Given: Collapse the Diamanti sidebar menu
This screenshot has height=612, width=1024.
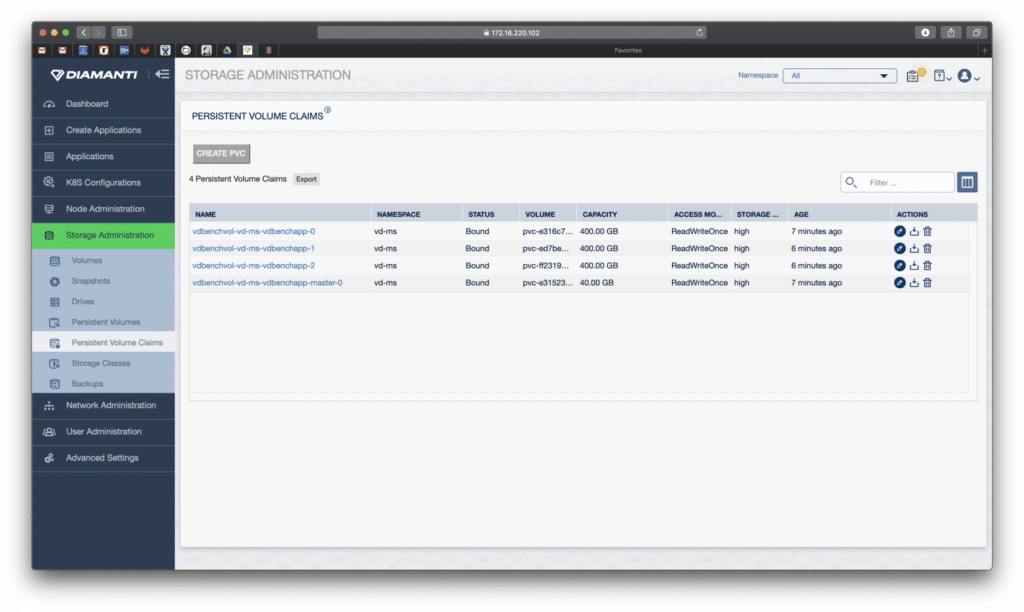Looking at the screenshot, I should (162, 74).
